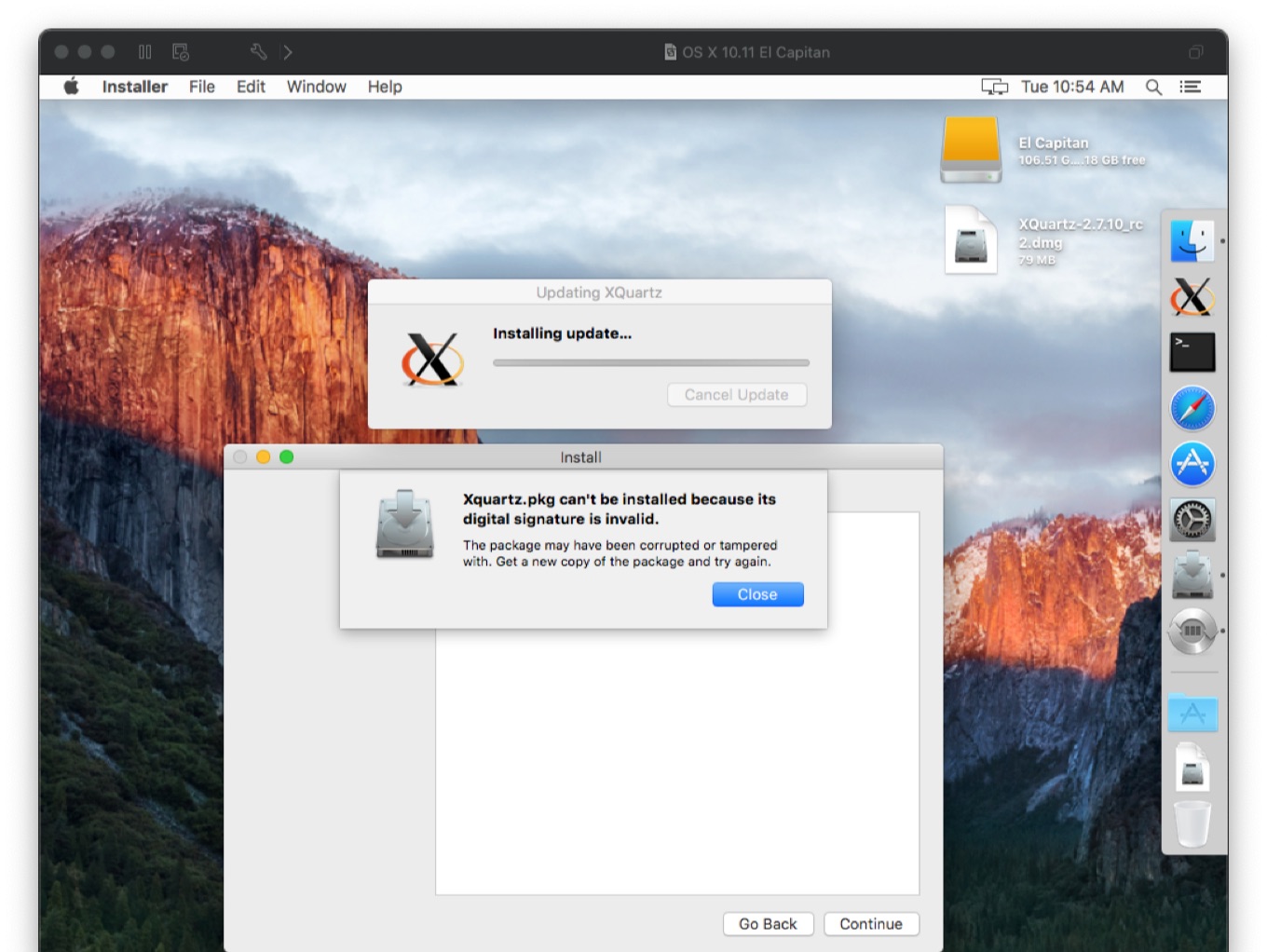
Task: Open App Store from the Dock
Action: click(x=1192, y=464)
